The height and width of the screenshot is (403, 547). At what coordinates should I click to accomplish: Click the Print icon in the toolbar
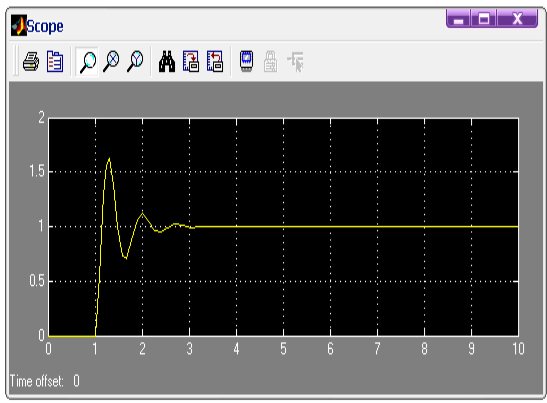click(x=31, y=62)
